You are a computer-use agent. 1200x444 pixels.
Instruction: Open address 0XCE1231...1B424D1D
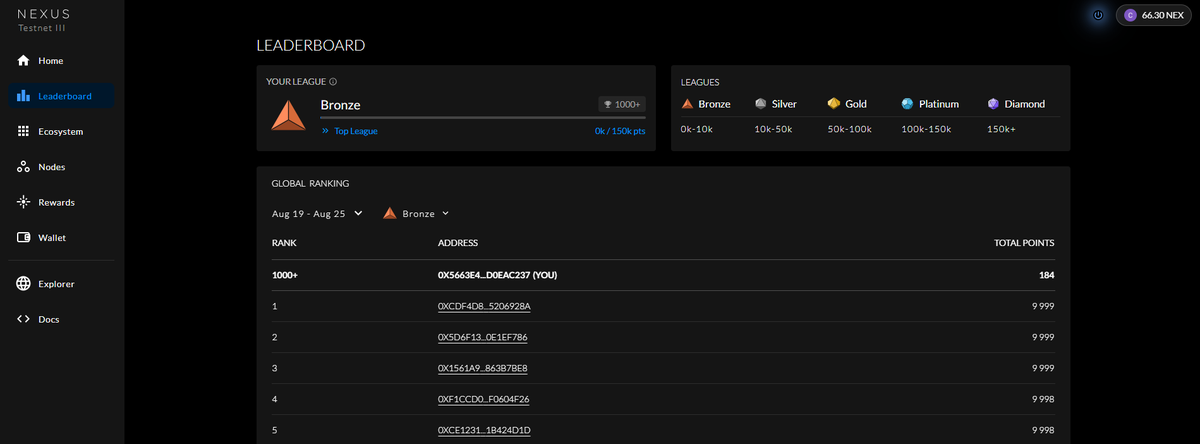pos(484,430)
